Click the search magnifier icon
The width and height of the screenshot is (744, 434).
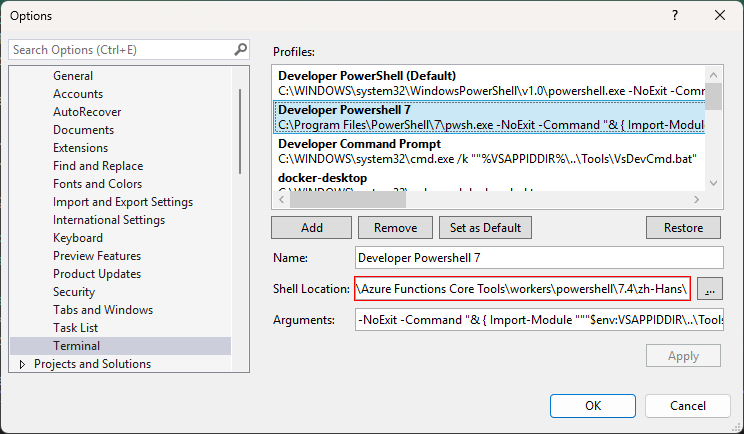point(241,49)
